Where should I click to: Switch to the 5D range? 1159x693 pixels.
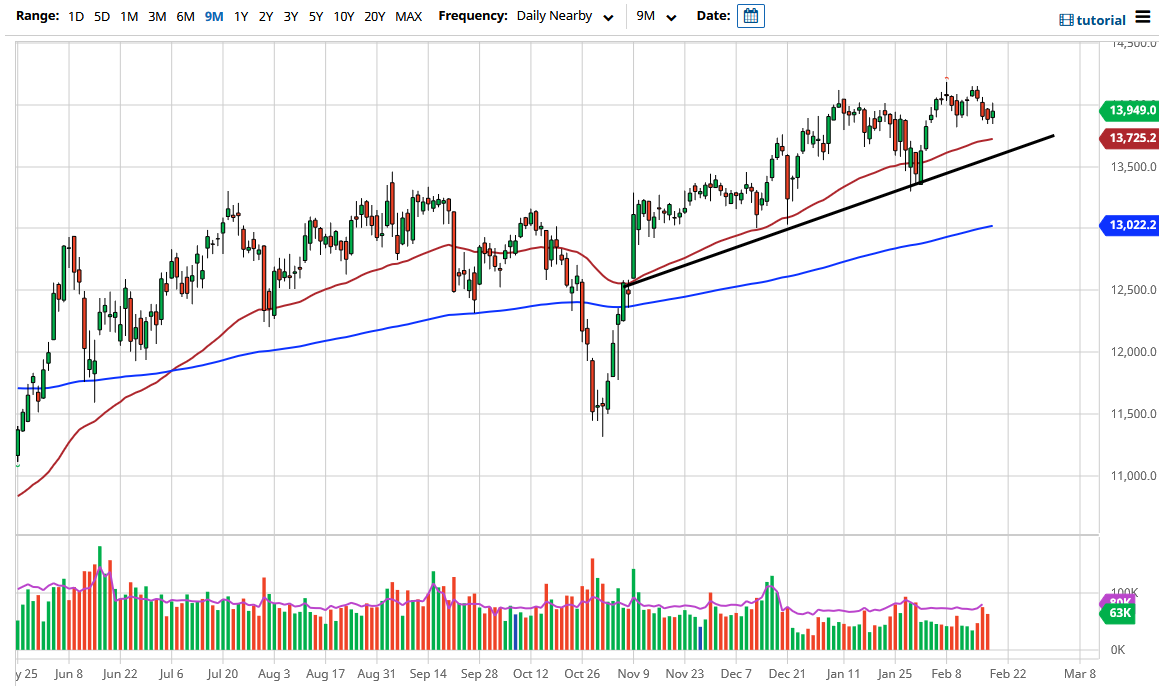click(101, 16)
